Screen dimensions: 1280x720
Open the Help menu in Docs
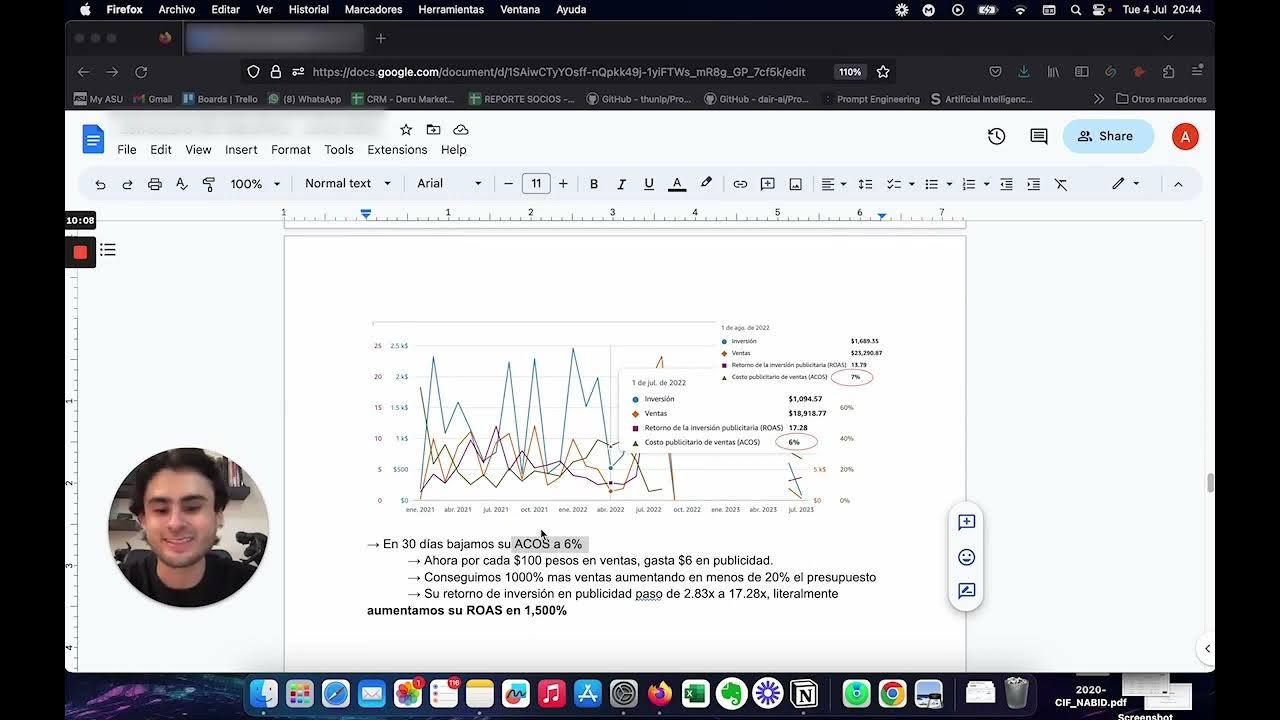pos(454,150)
